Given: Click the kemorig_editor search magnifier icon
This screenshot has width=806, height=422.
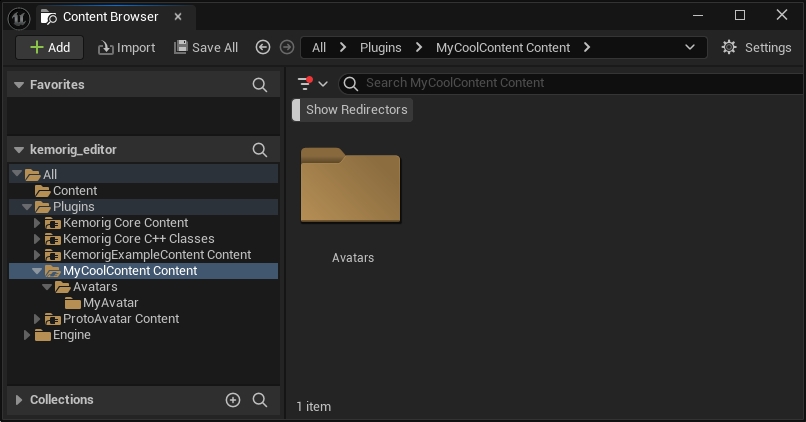Looking at the screenshot, I should (260, 150).
